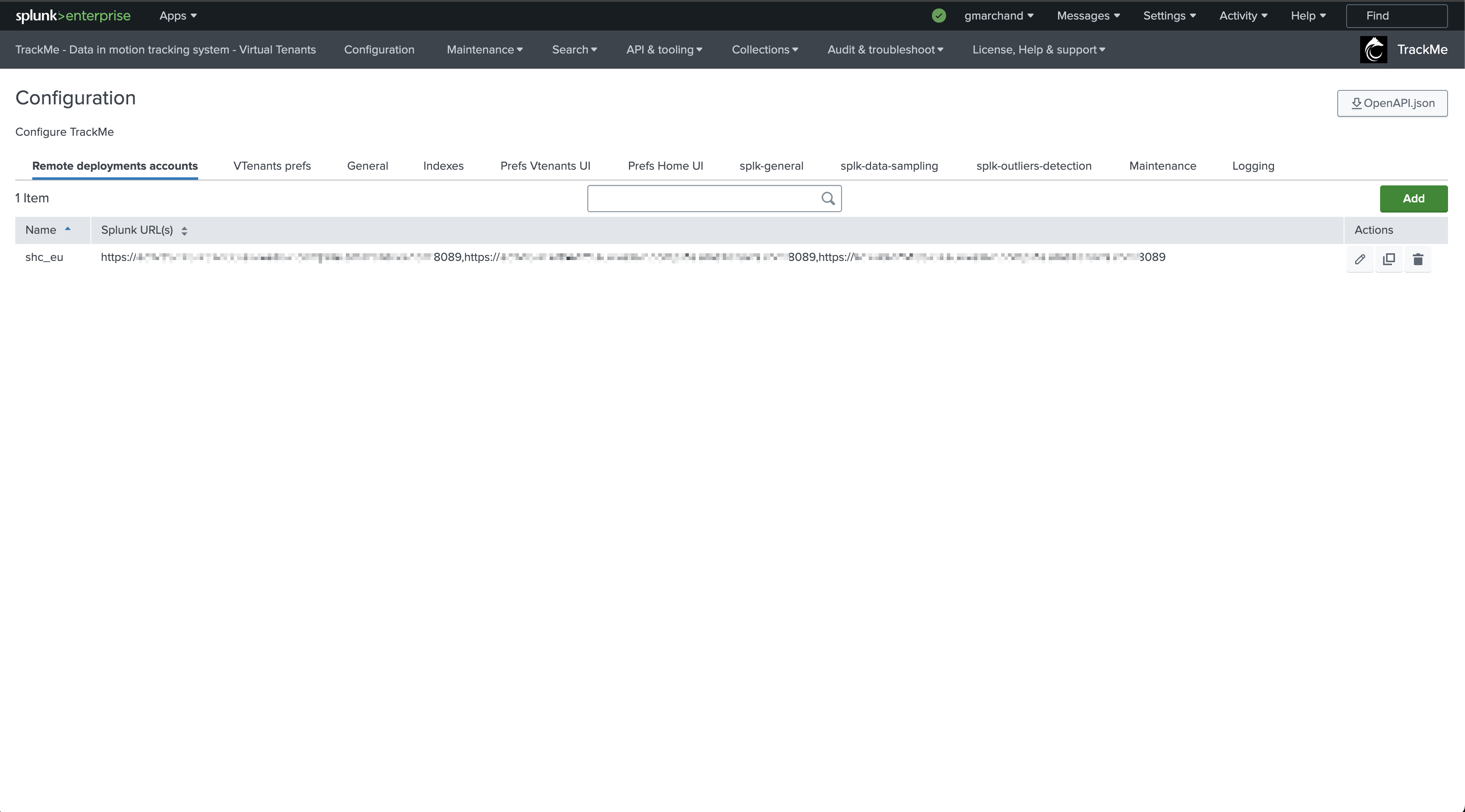Click the delete trash icon for shc_eu
This screenshot has width=1465, height=812.
pos(1418,259)
